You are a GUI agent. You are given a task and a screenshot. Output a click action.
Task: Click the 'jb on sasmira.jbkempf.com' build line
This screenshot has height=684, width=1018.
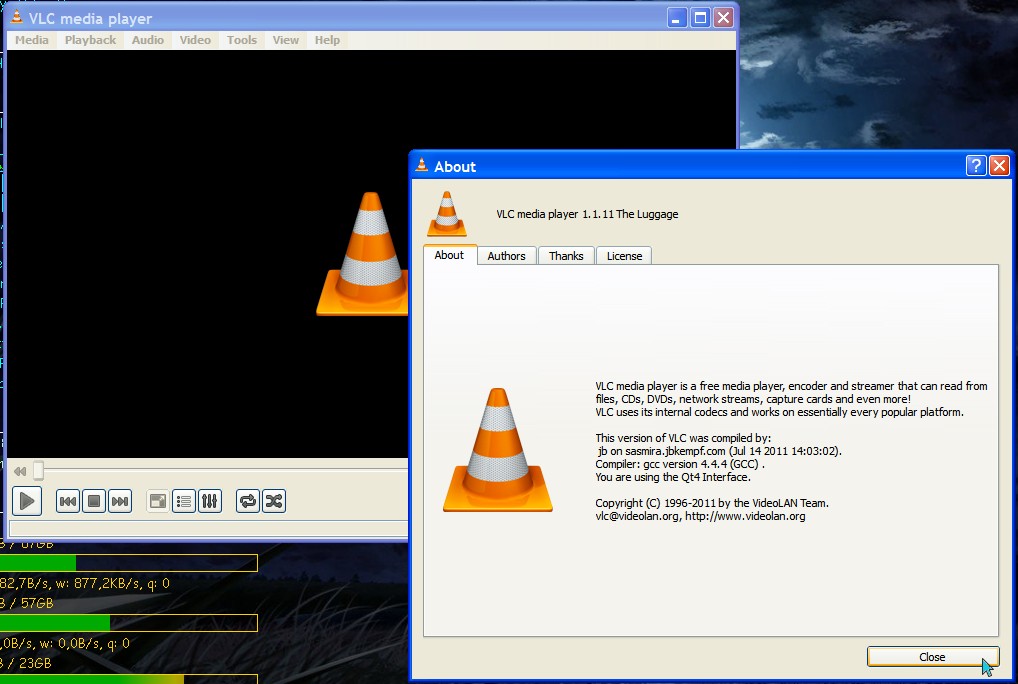tap(719, 452)
